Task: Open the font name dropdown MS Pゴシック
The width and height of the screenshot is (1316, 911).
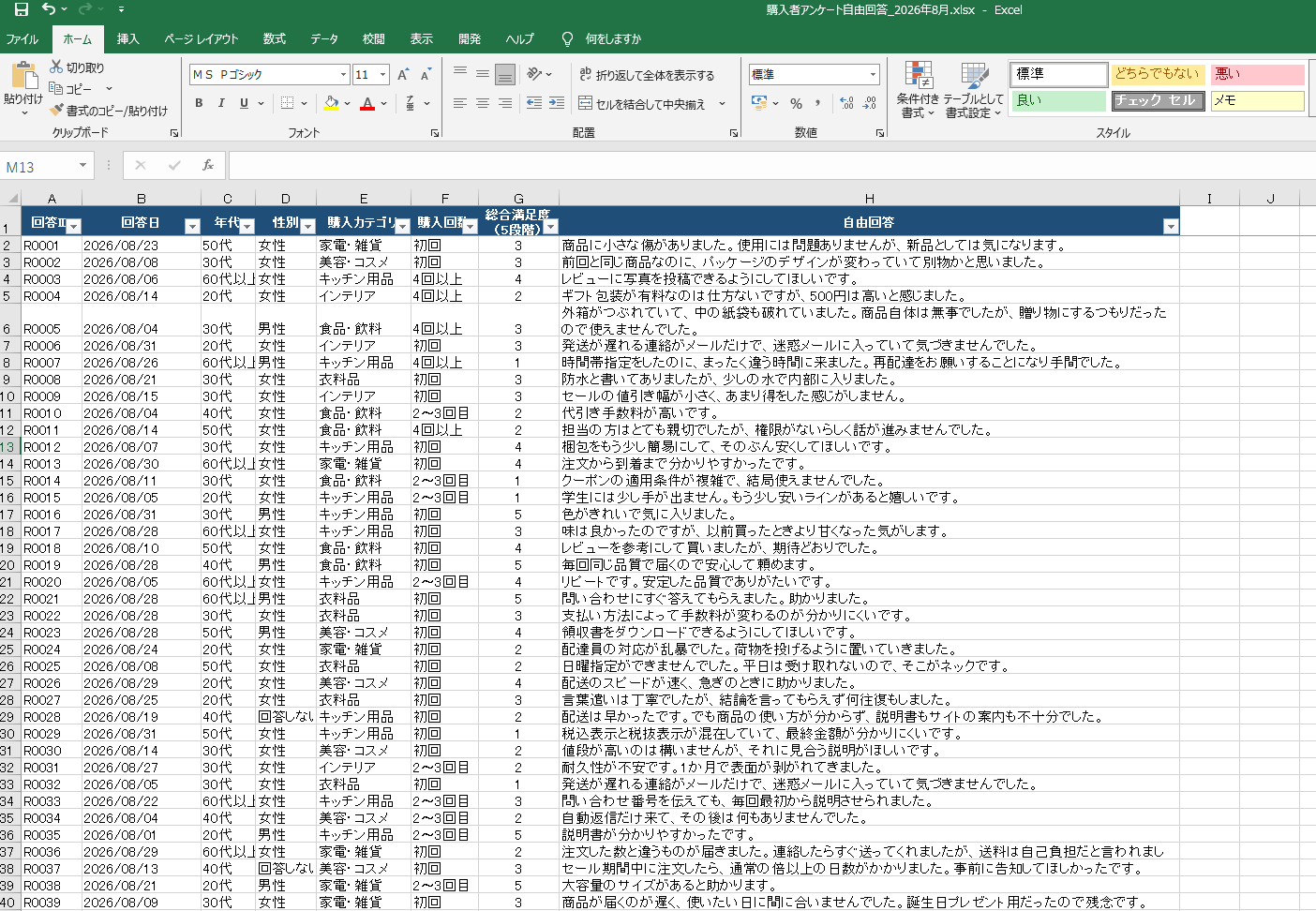Action: coord(343,74)
